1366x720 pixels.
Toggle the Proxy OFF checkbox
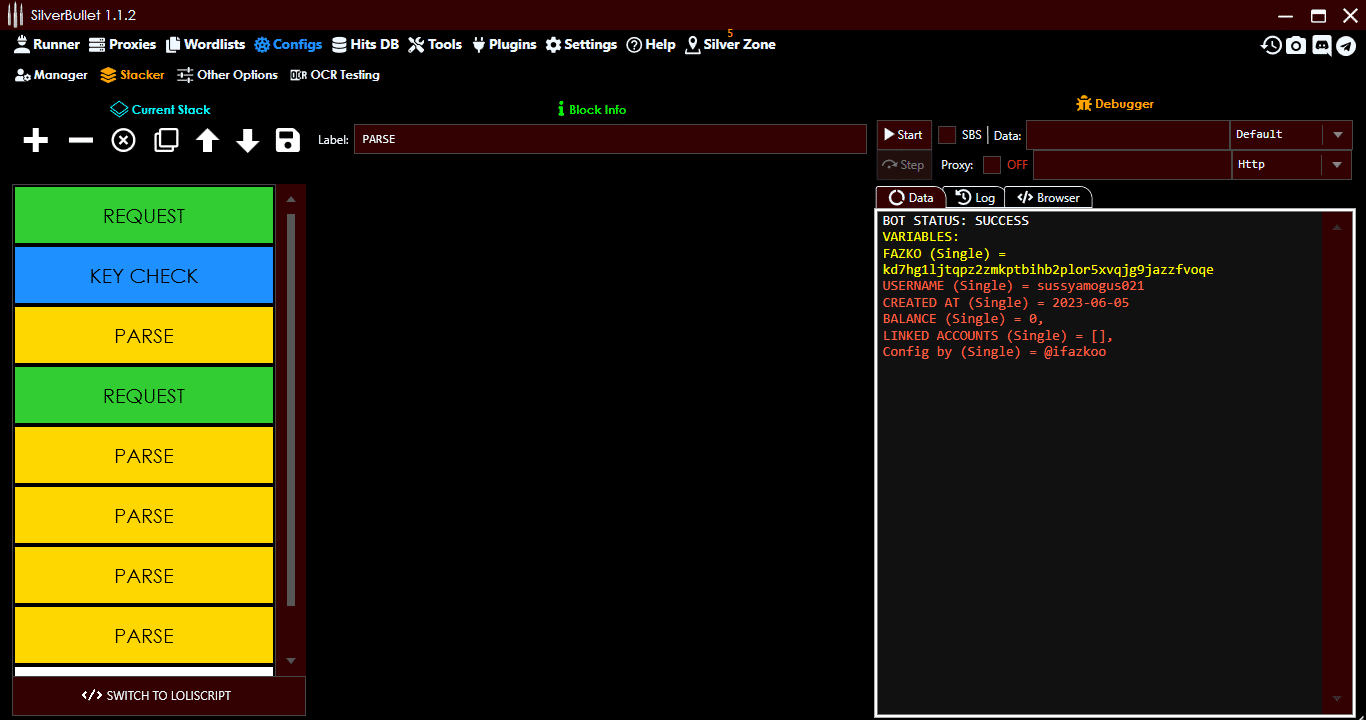click(x=993, y=164)
